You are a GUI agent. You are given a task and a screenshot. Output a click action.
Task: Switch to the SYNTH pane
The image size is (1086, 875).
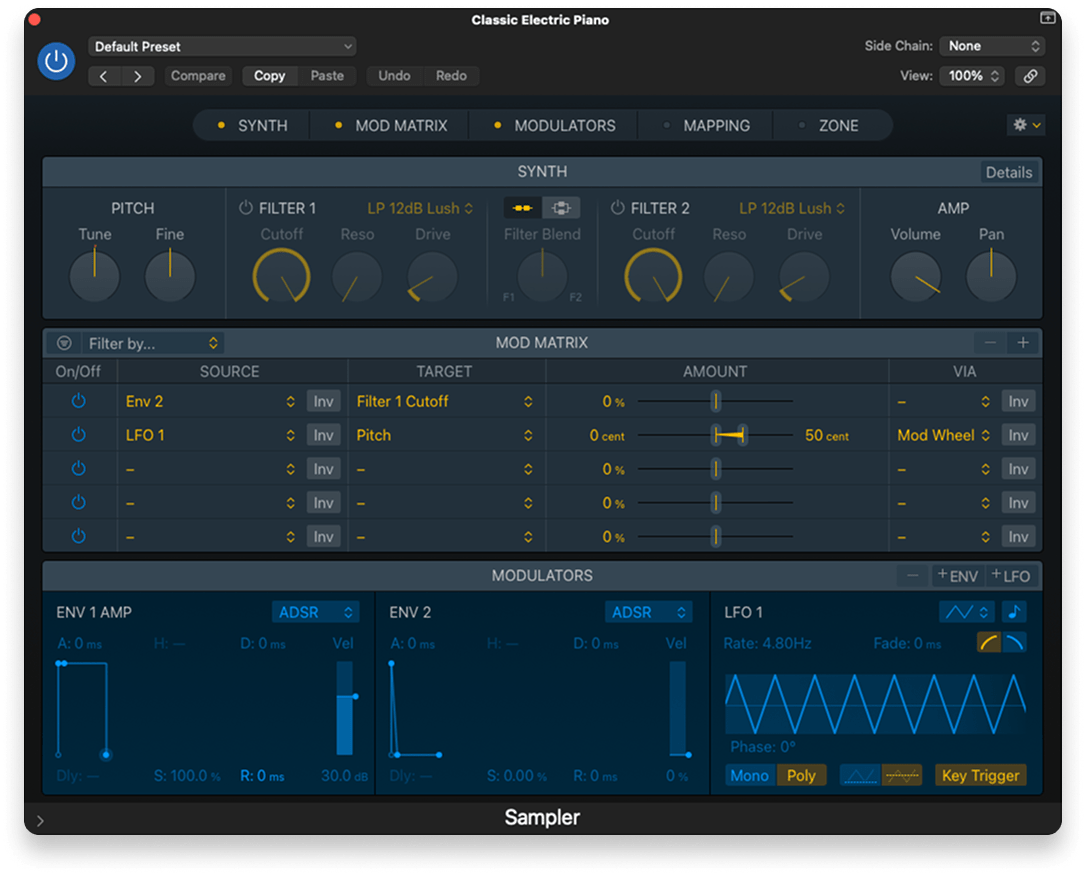pyautogui.click(x=253, y=125)
